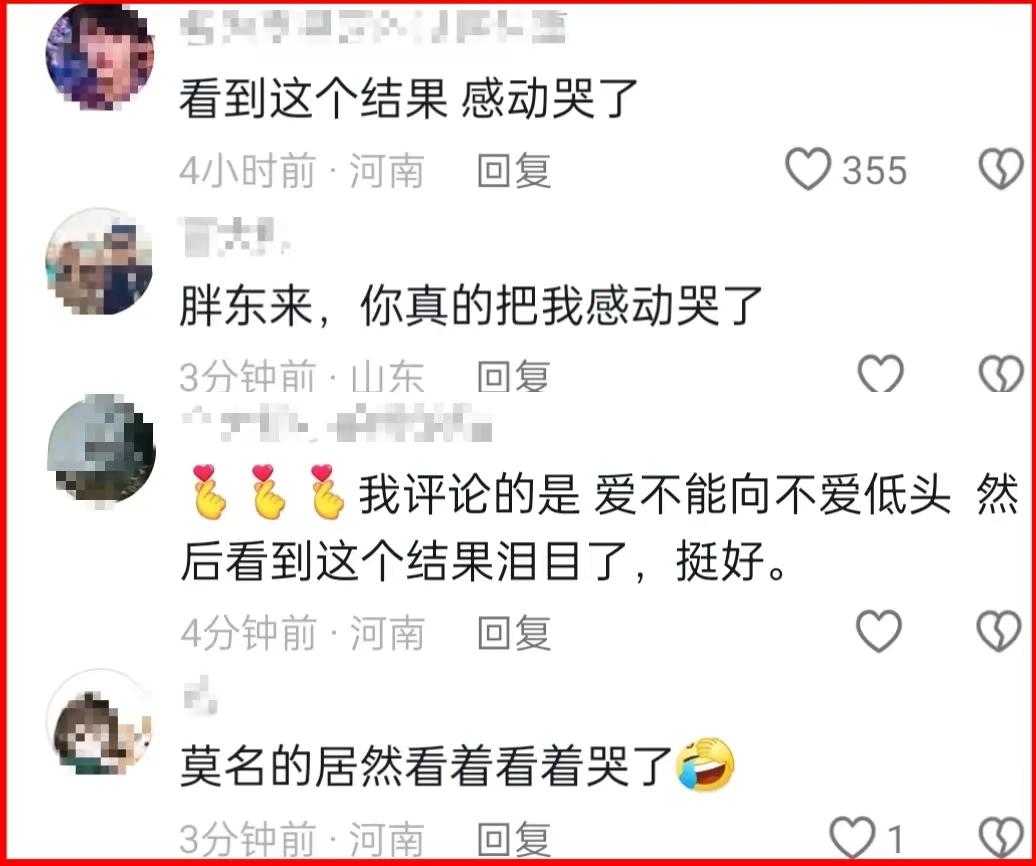1036x866 pixels.
Task: Like the 莫名的居然看着看着哭了 comment
Action: (852, 838)
